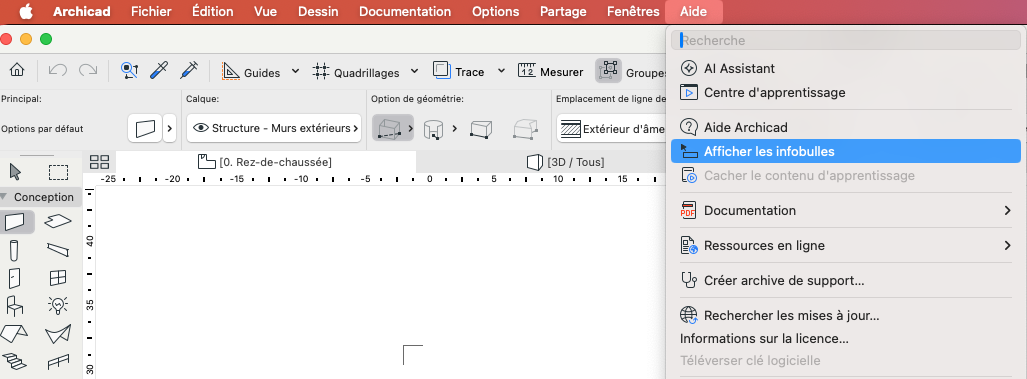Screen dimensions: 1027x379
Task: Expand arrow next to default settings
Action: coord(170,128)
